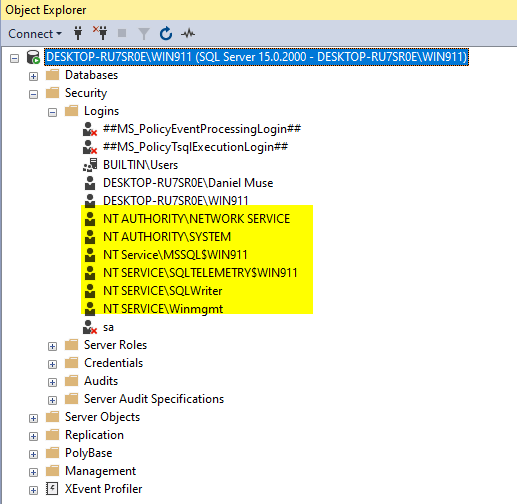Collapse the Logins folder node
The image size is (517, 504).
52,113
